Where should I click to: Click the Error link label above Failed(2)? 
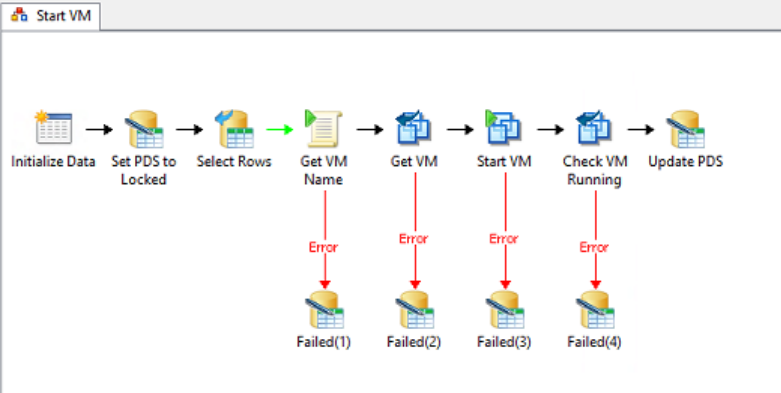click(414, 239)
